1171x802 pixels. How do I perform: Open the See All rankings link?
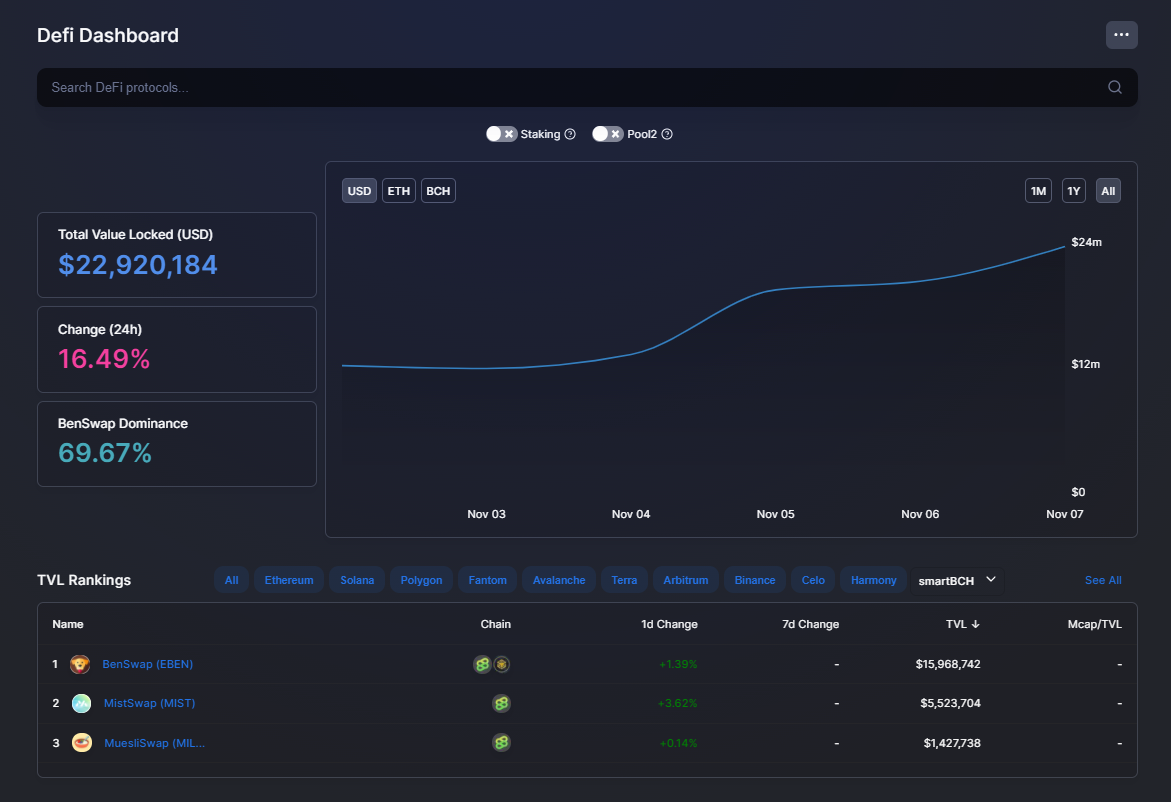[x=1103, y=580]
